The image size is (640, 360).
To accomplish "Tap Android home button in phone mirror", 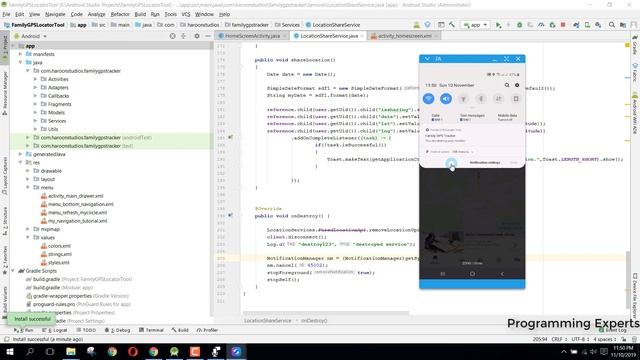I will [472, 274].
